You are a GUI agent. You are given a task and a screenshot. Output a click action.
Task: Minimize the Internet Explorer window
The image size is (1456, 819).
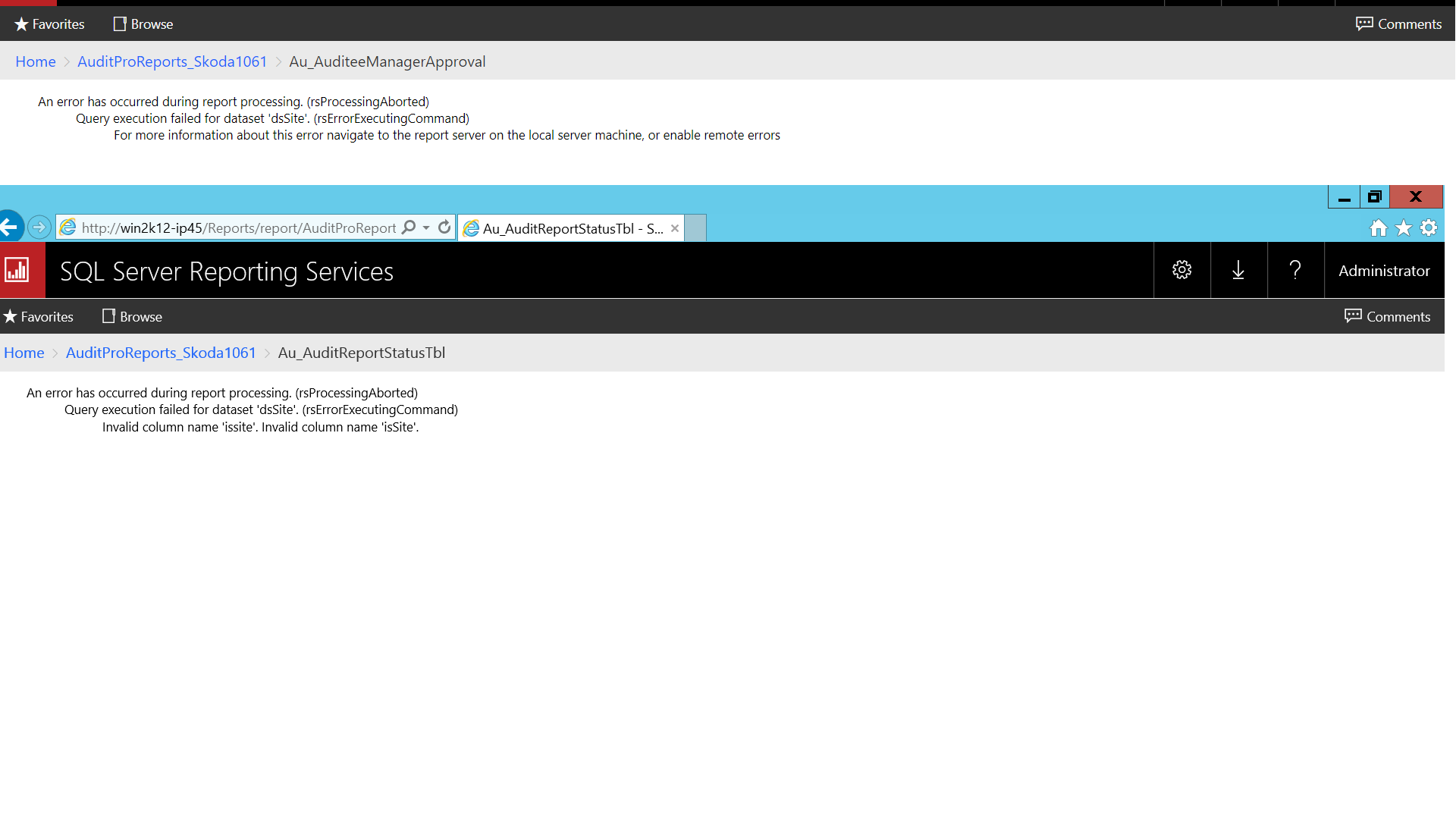pos(1345,197)
